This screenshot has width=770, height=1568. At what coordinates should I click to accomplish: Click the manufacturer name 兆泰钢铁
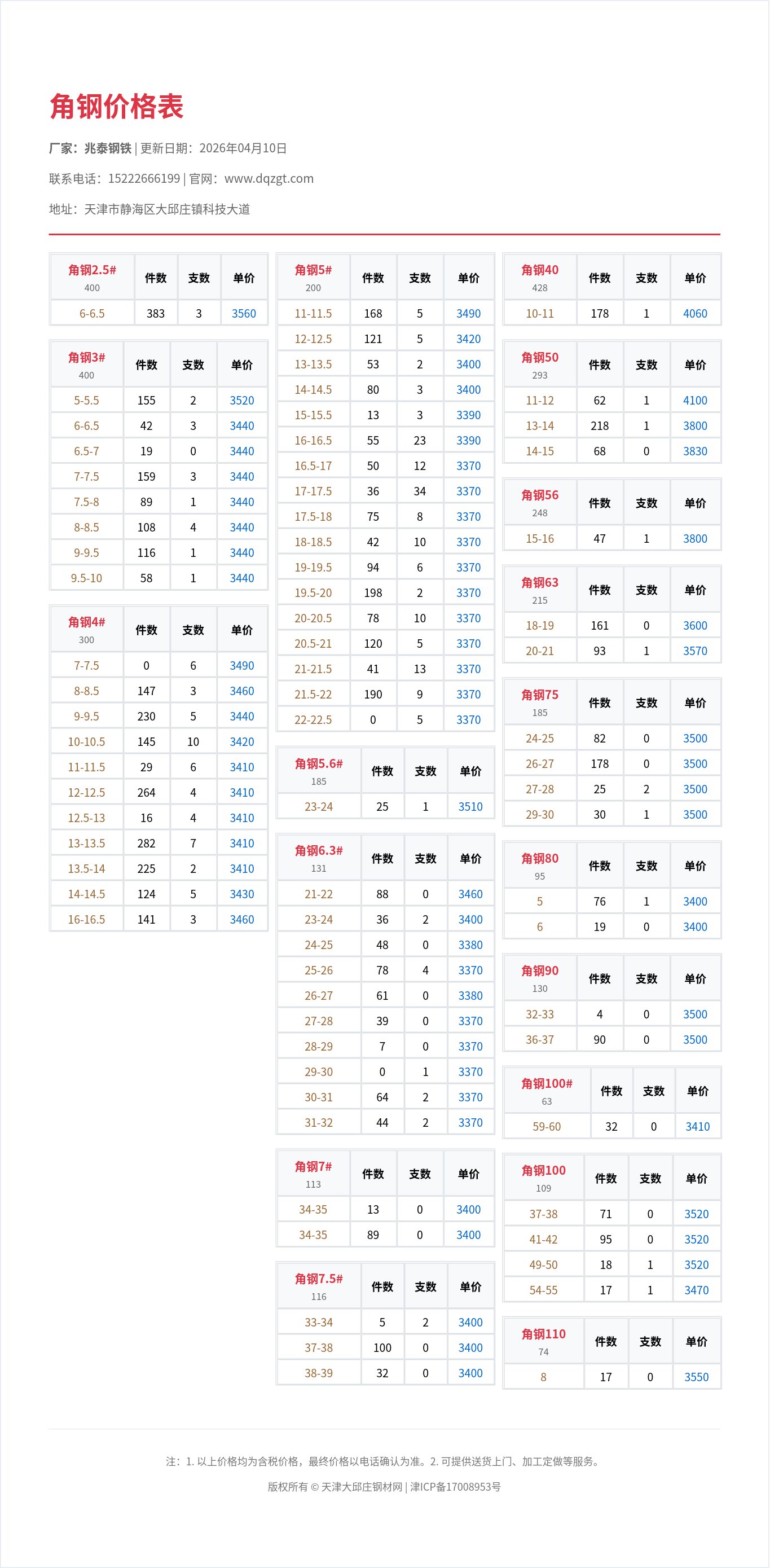point(108,148)
